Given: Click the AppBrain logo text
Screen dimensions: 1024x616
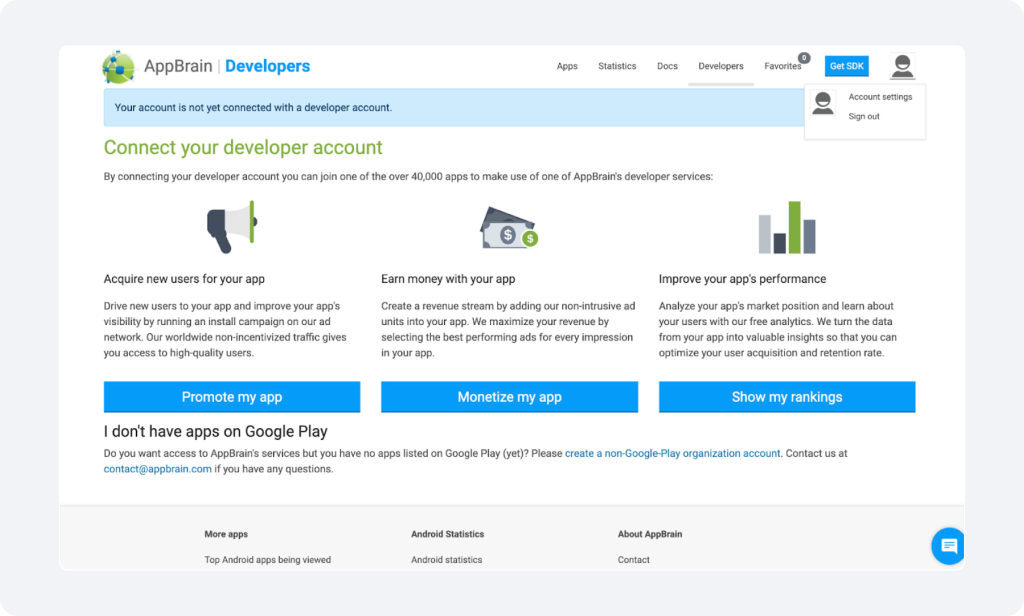Looking at the screenshot, I should coord(178,66).
